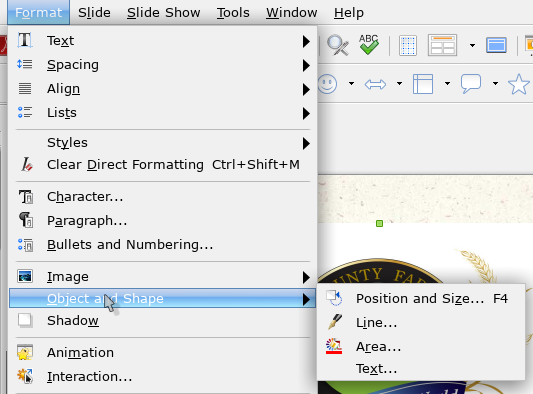
Task: Click the blue Display Views slide icon
Action: tap(496, 45)
